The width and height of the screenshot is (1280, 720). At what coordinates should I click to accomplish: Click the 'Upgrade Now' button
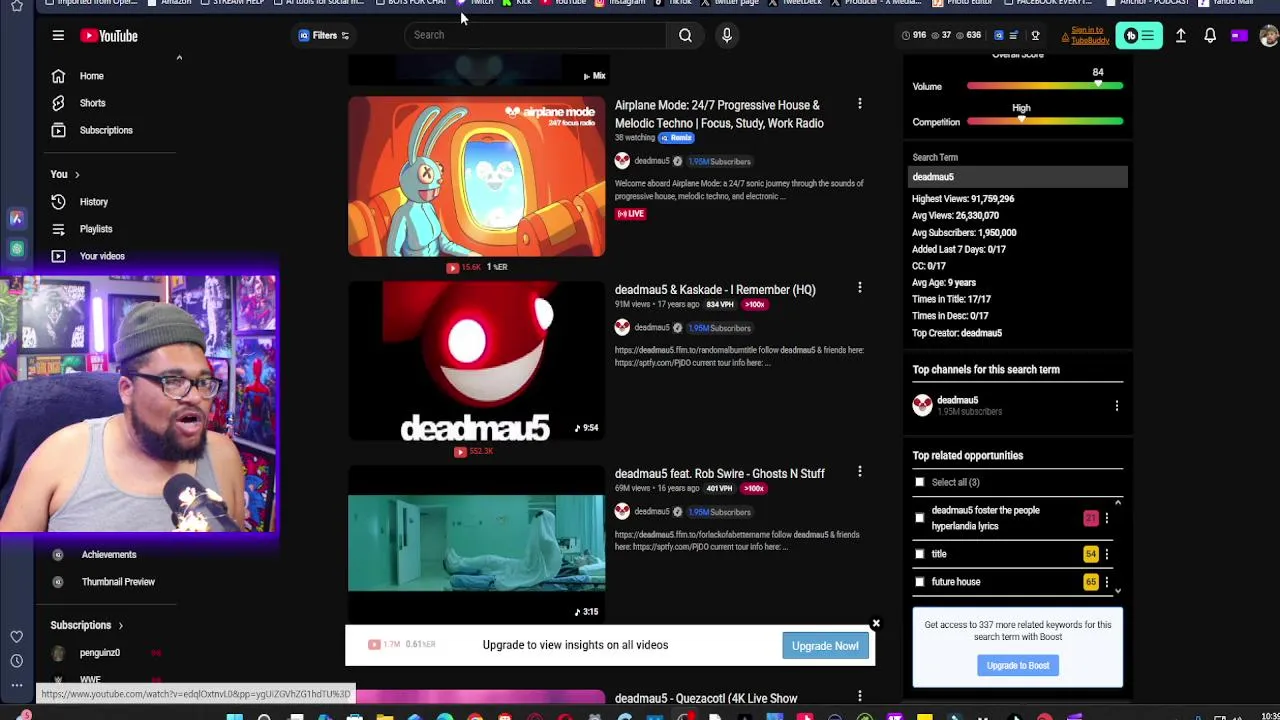point(825,646)
